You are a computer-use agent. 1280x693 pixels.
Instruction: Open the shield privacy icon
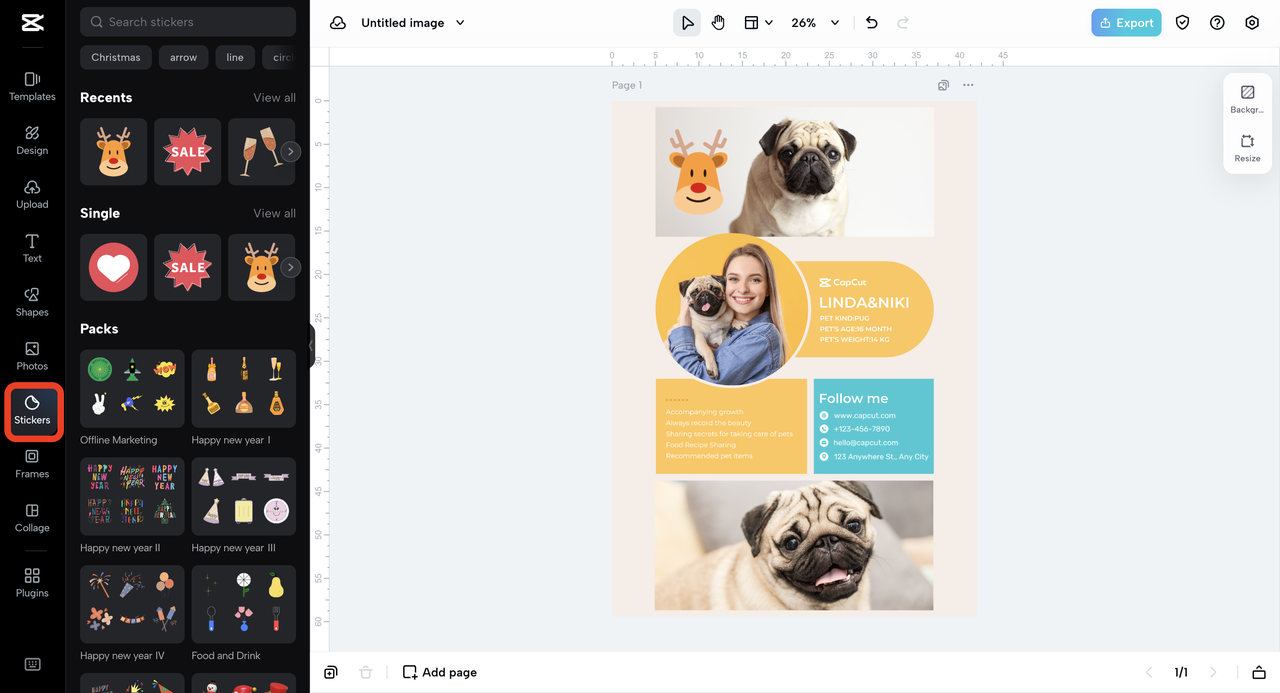[1183, 23]
